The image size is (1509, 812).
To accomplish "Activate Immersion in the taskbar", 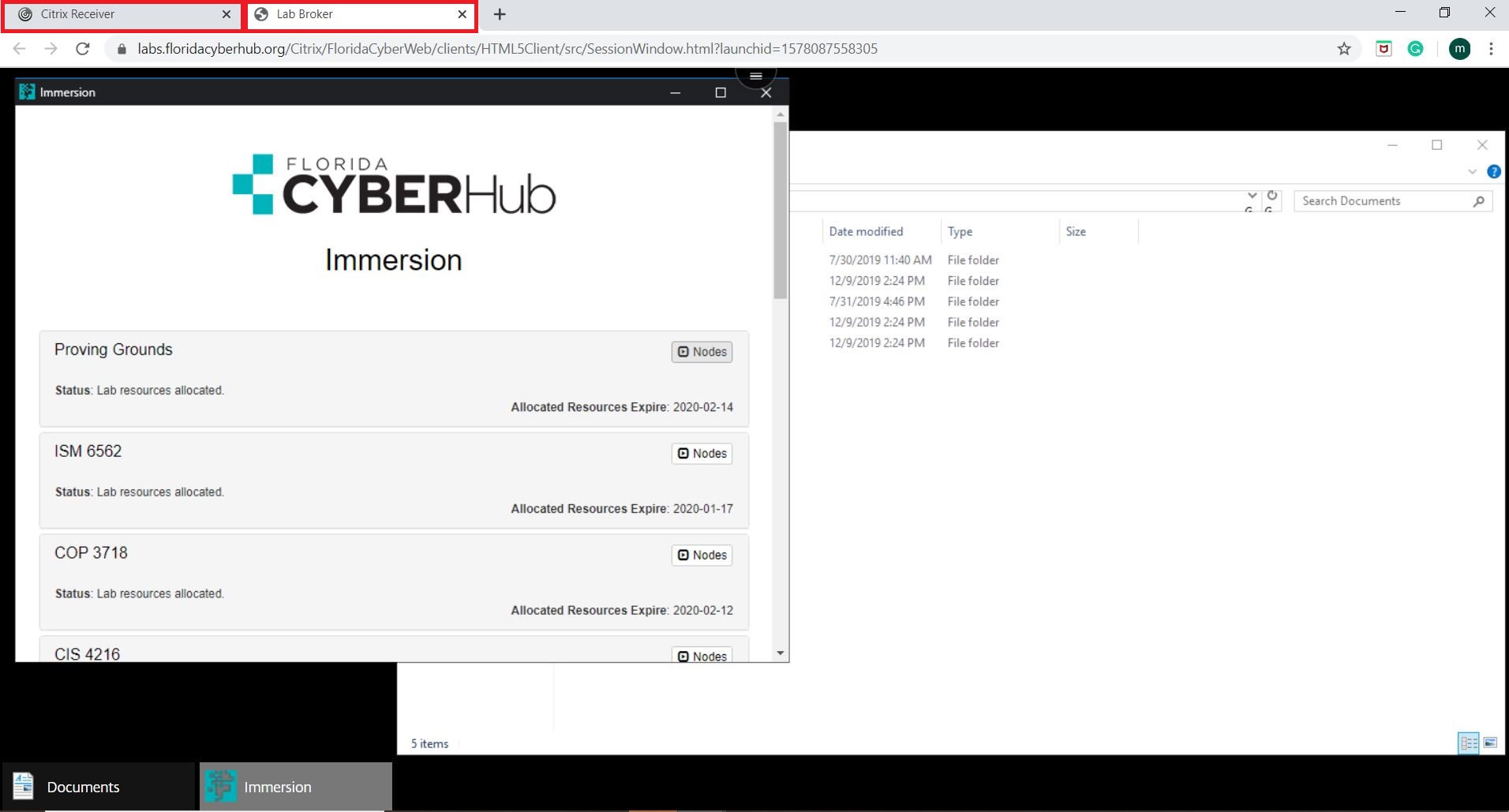I will point(296,787).
